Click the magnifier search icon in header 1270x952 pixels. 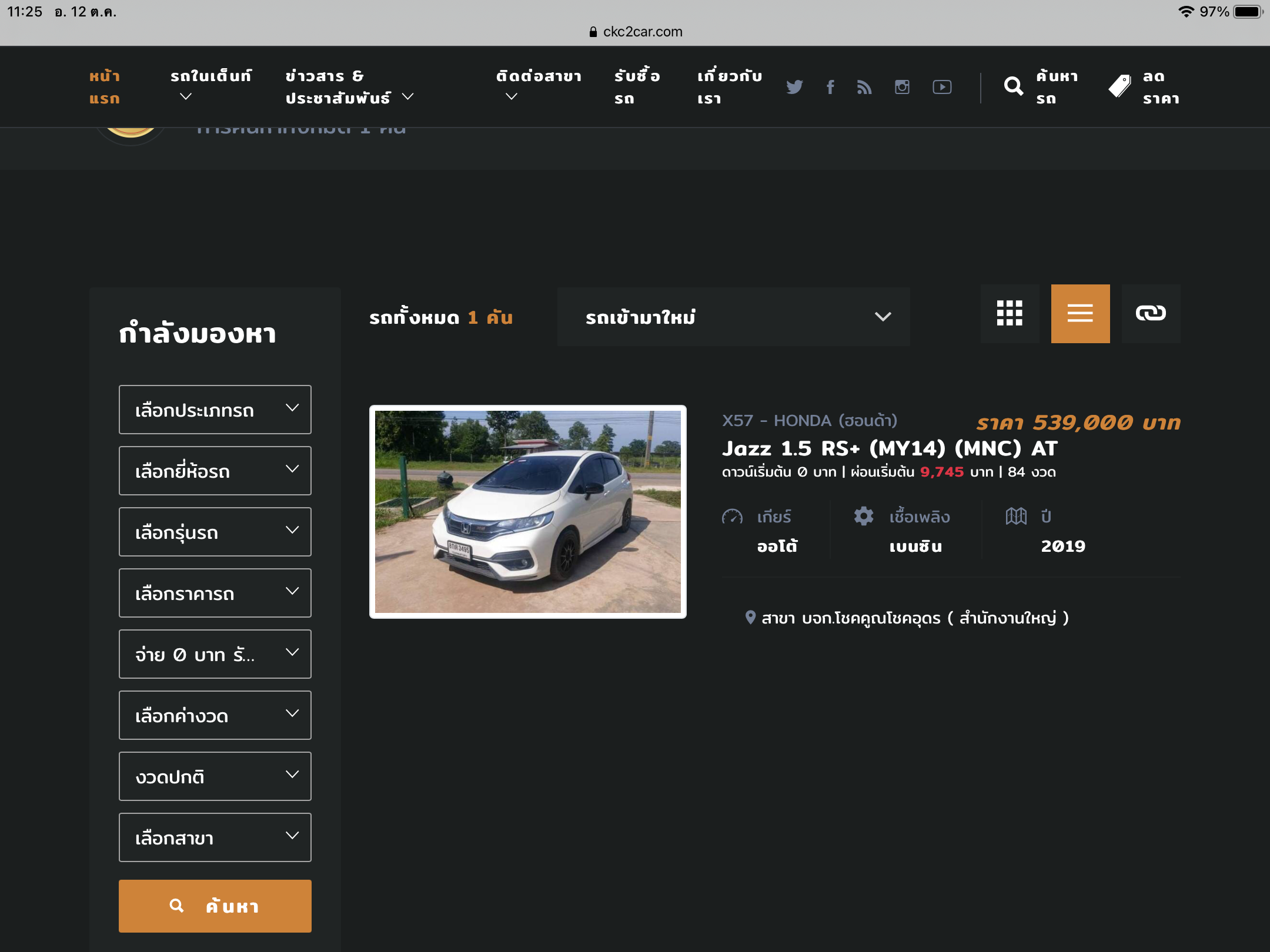1013,87
